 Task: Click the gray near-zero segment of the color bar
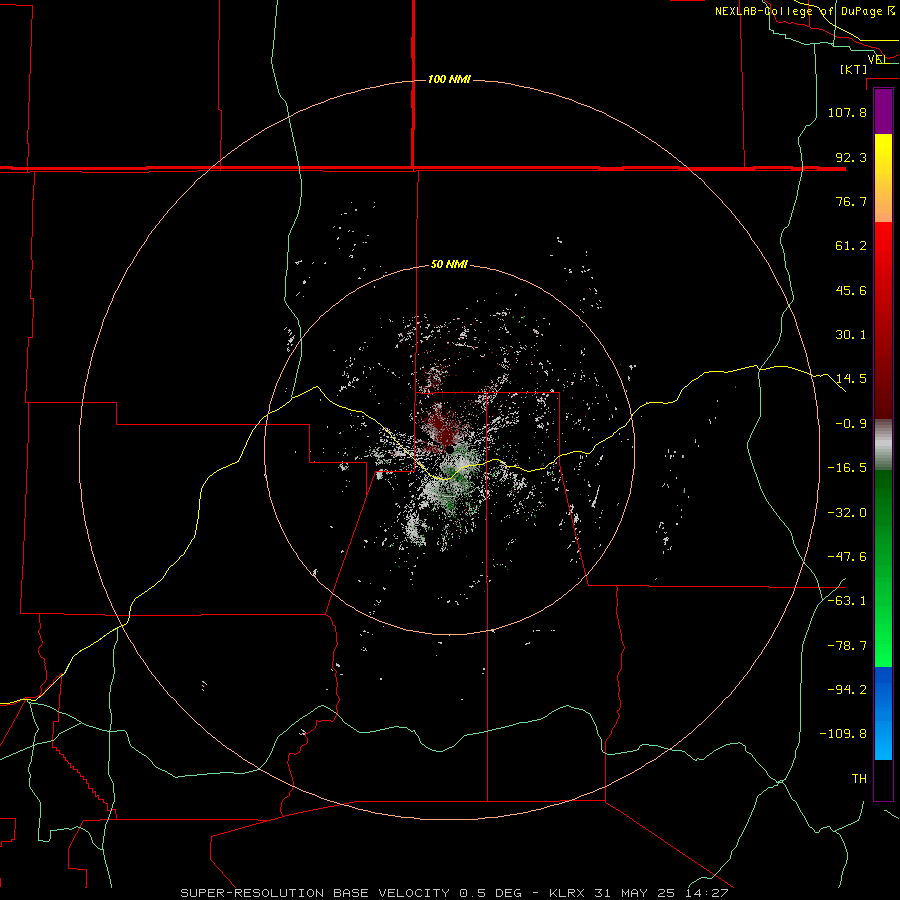883,445
